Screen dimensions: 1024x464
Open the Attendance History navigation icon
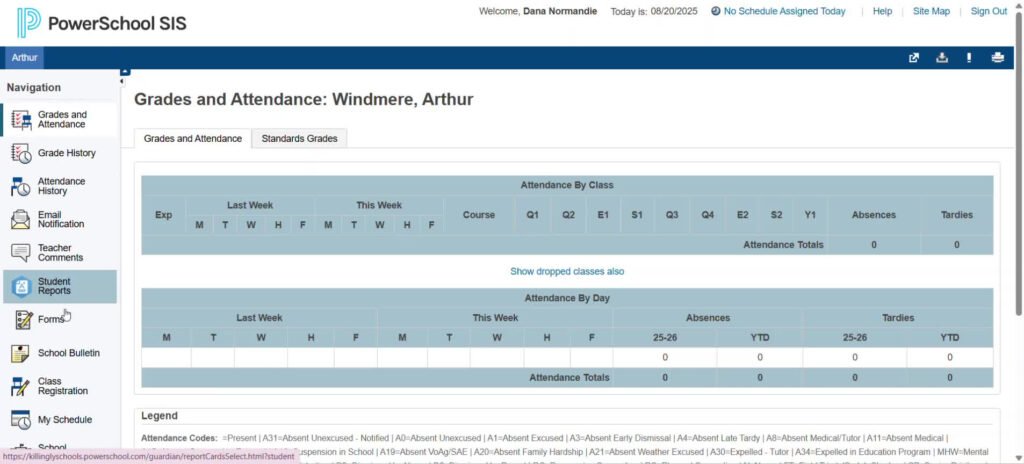coord(21,186)
